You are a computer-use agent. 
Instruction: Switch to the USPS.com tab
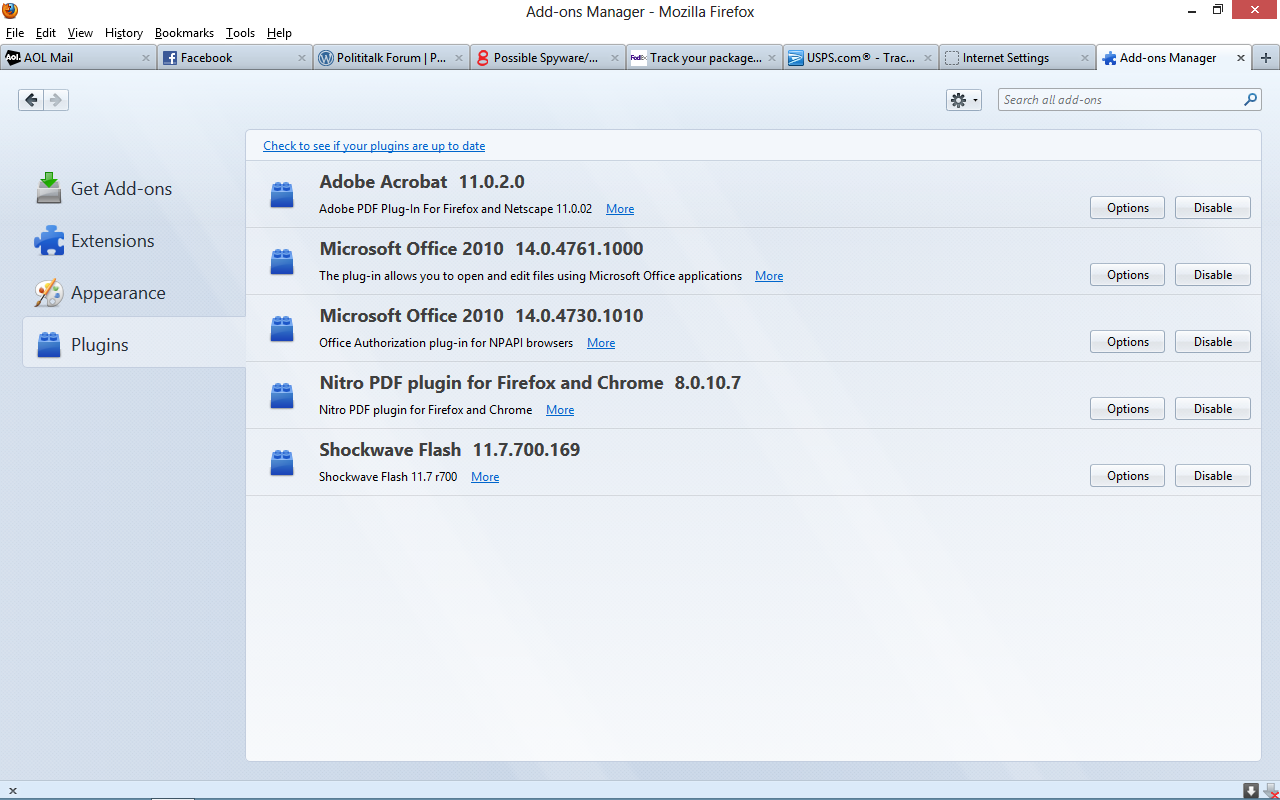click(x=861, y=58)
